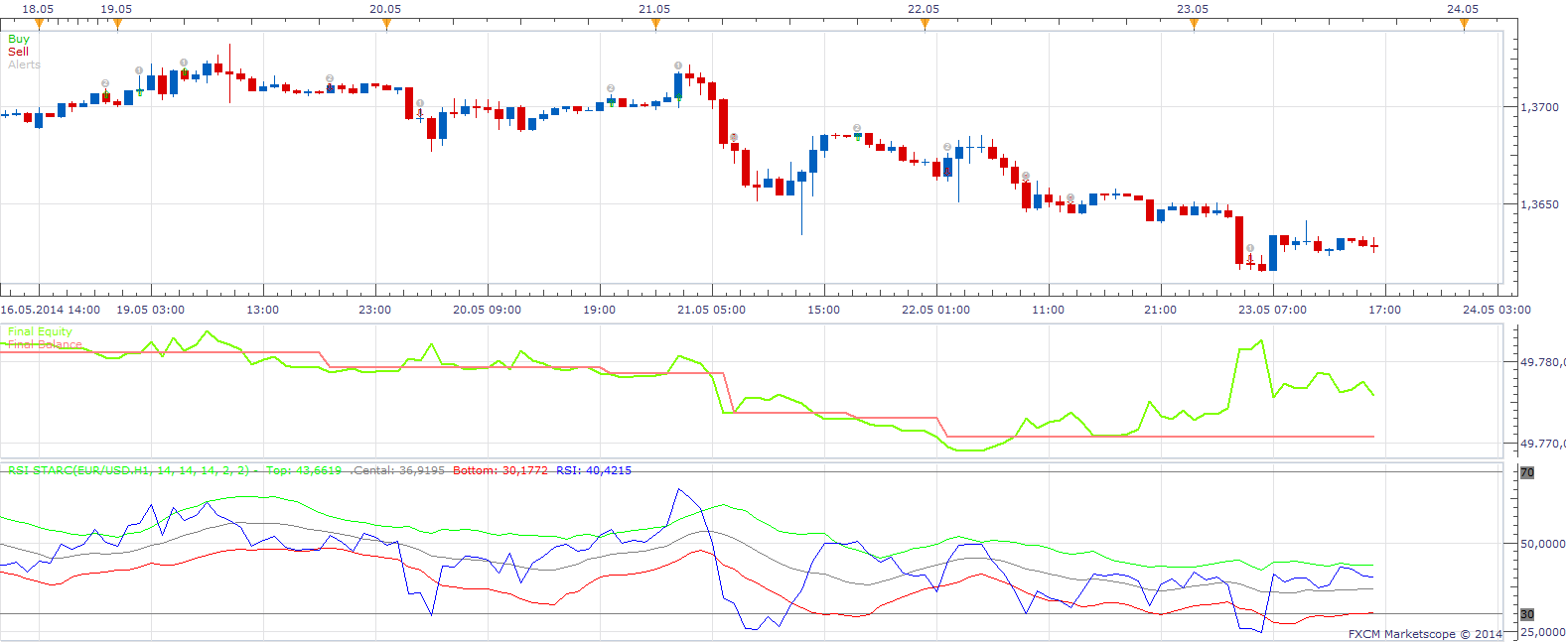The width and height of the screenshot is (1568, 642).
Task: Select the marker on the sharp 21.05 sell-off
Action: 734,137
